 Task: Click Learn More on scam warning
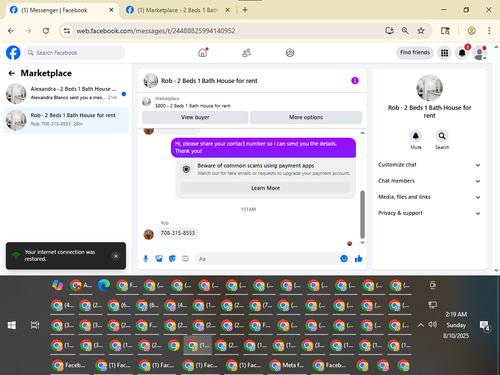click(265, 188)
